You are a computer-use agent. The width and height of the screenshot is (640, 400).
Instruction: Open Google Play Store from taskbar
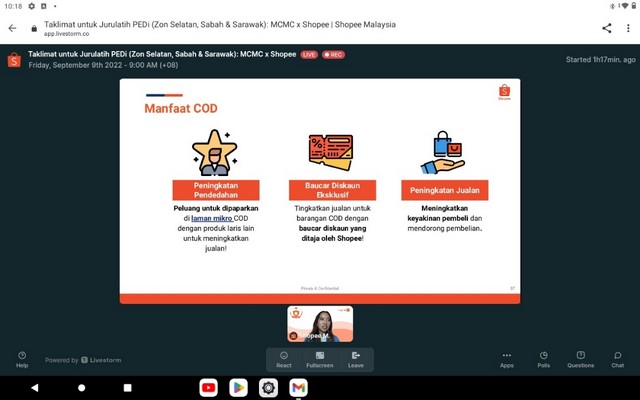pos(238,388)
